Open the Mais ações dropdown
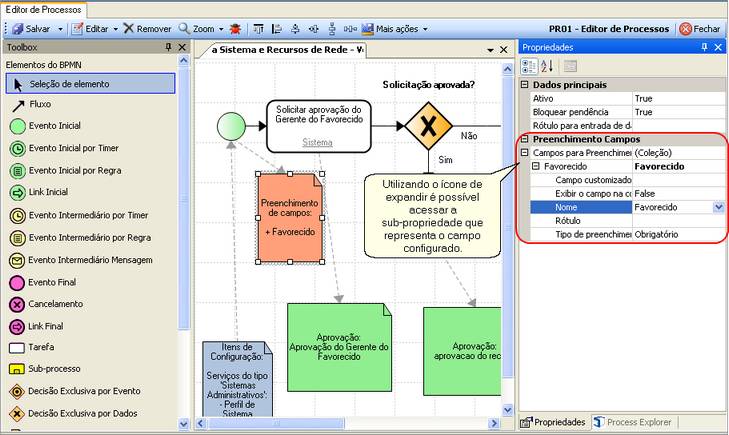The width and height of the screenshot is (729, 435). coord(425,29)
